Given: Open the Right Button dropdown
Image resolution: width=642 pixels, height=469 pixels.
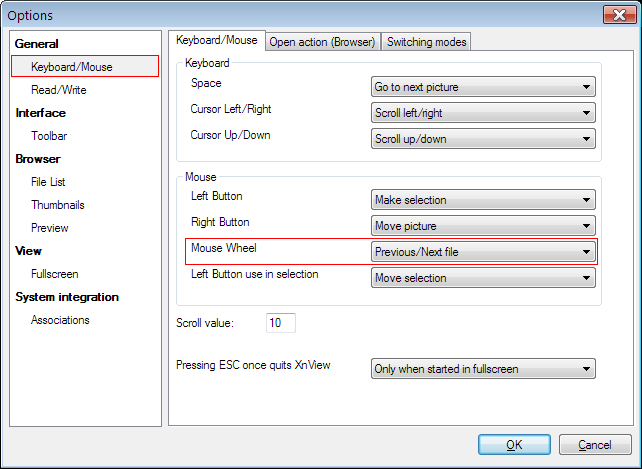Looking at the screenshot, I should coord(483,226).
